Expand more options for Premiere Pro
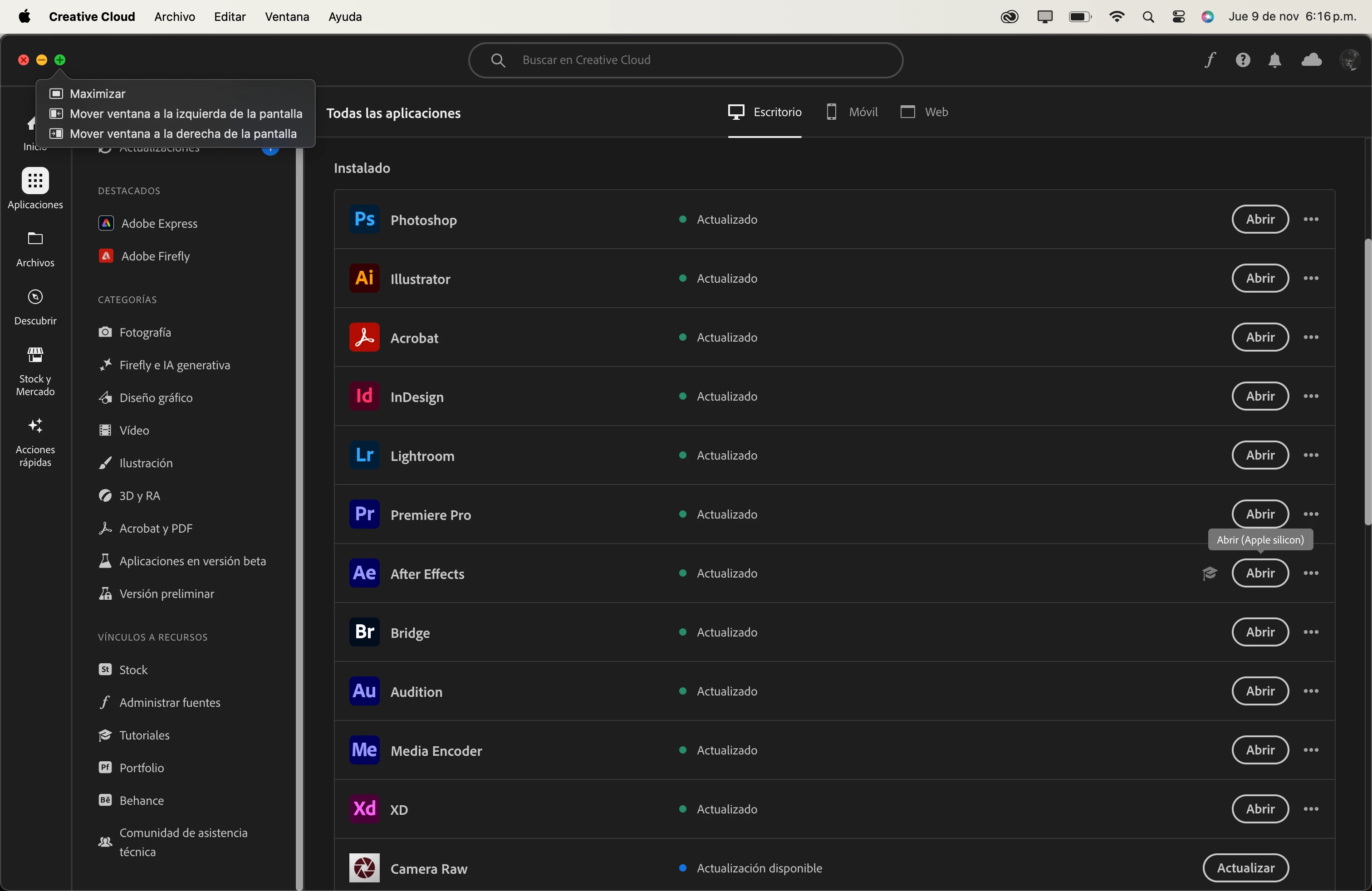Viewport: 1372px width, 891px height. [x=1311, y=514]
